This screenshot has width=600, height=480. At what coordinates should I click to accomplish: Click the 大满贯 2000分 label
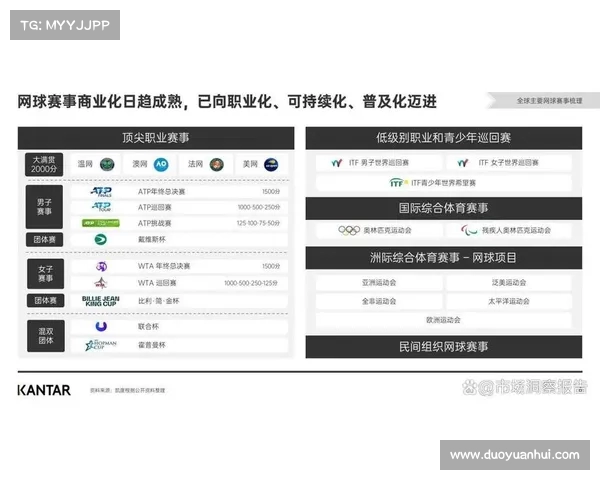tap(44, 164)
